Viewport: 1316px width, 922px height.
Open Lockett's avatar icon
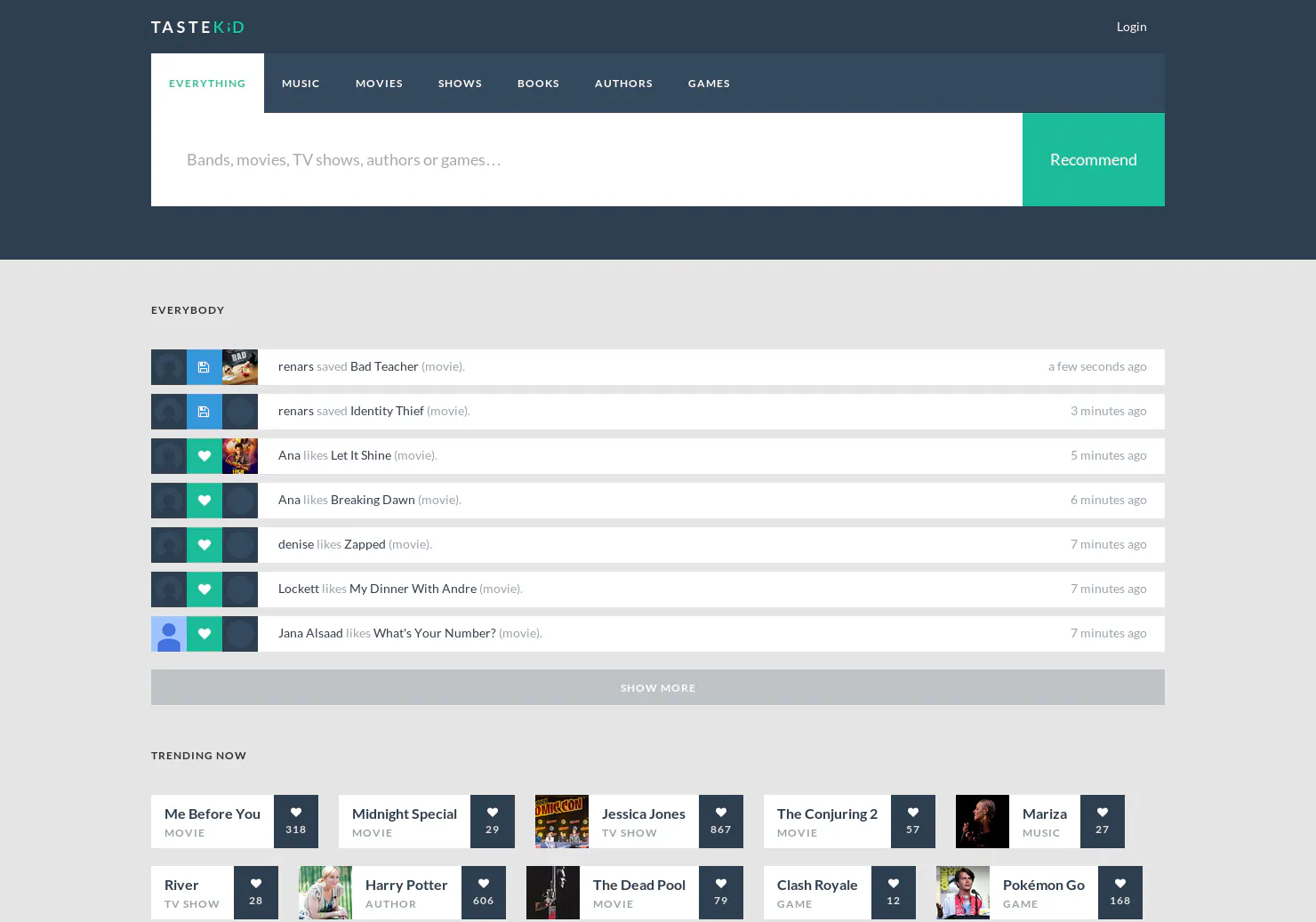[x=169, y=589]
